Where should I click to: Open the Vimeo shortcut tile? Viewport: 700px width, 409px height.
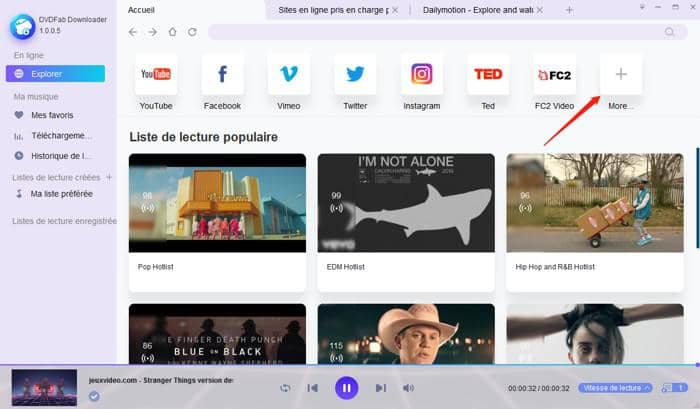point(289,74)
